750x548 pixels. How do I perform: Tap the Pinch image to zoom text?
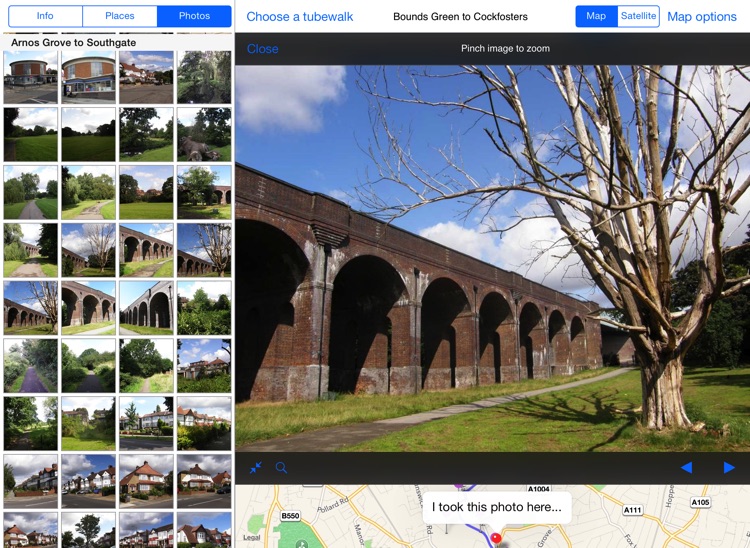(506, 48)
